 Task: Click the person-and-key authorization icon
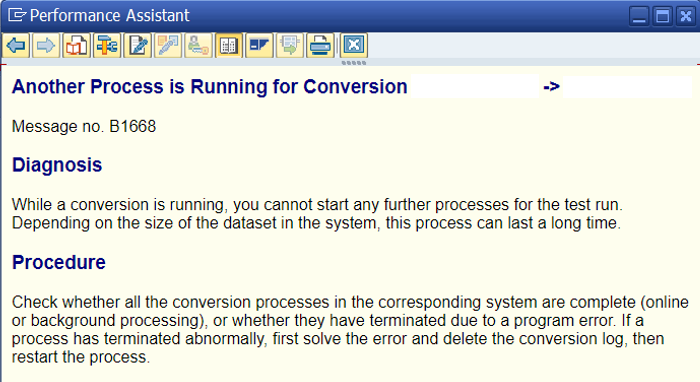pos(198,45)
